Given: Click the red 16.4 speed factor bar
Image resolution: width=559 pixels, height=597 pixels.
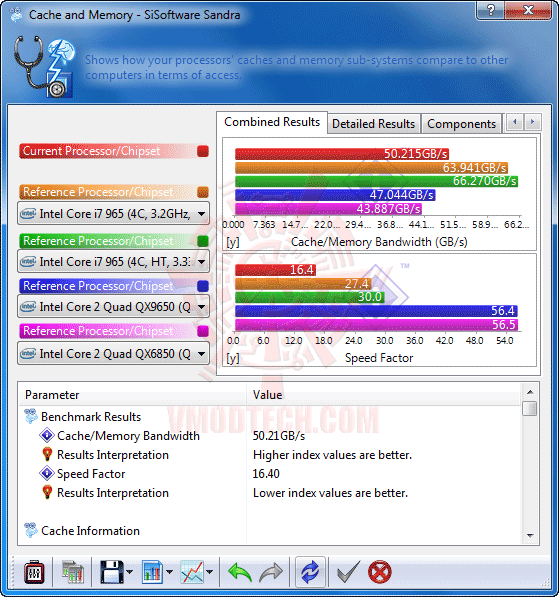Looking at the screenshot, I should pos(275,270).
